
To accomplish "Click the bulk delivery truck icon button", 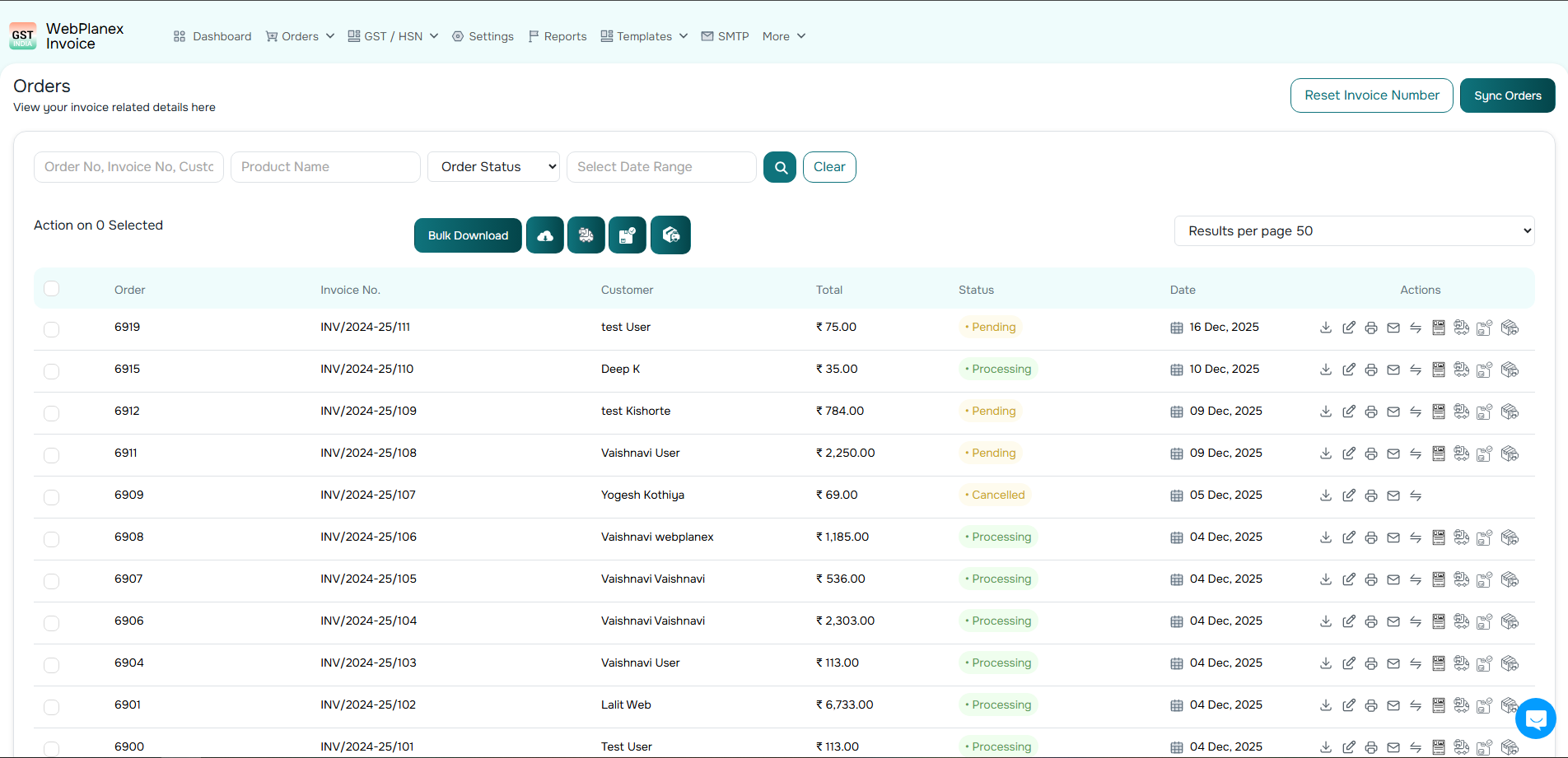I will coord(586,235).
